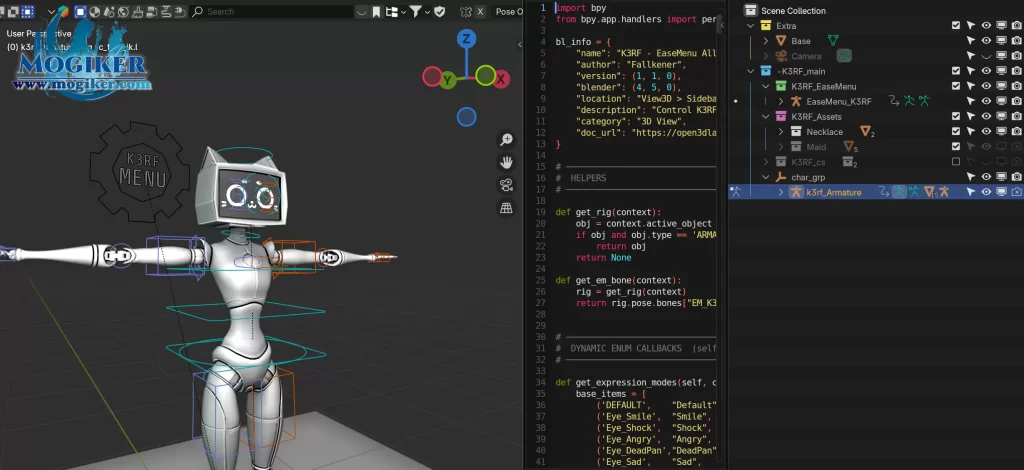Select the Camera row in outliner
This screenshot has width=1024, height=470.
click(x=875, y=56)
